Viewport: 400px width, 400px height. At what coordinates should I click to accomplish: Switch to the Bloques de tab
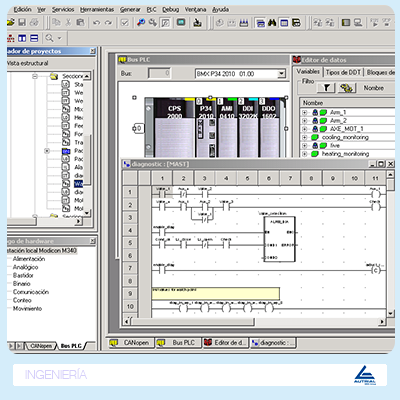380,72
